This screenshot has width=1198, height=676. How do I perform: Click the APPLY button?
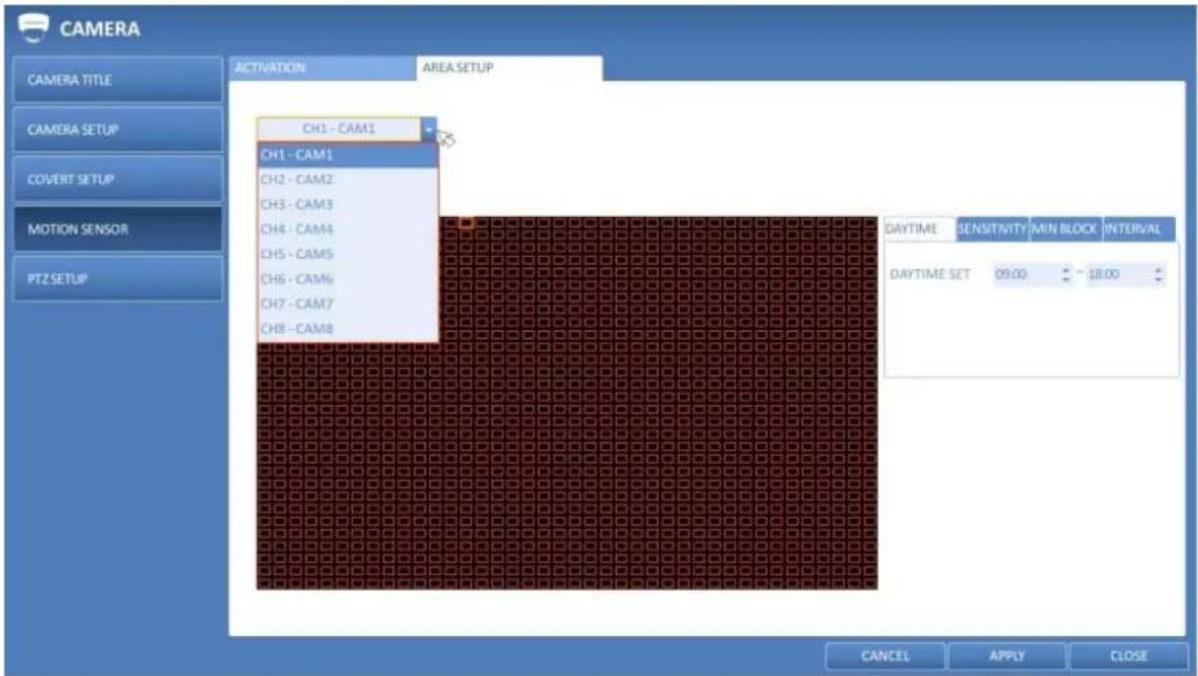coord(1007,655)
